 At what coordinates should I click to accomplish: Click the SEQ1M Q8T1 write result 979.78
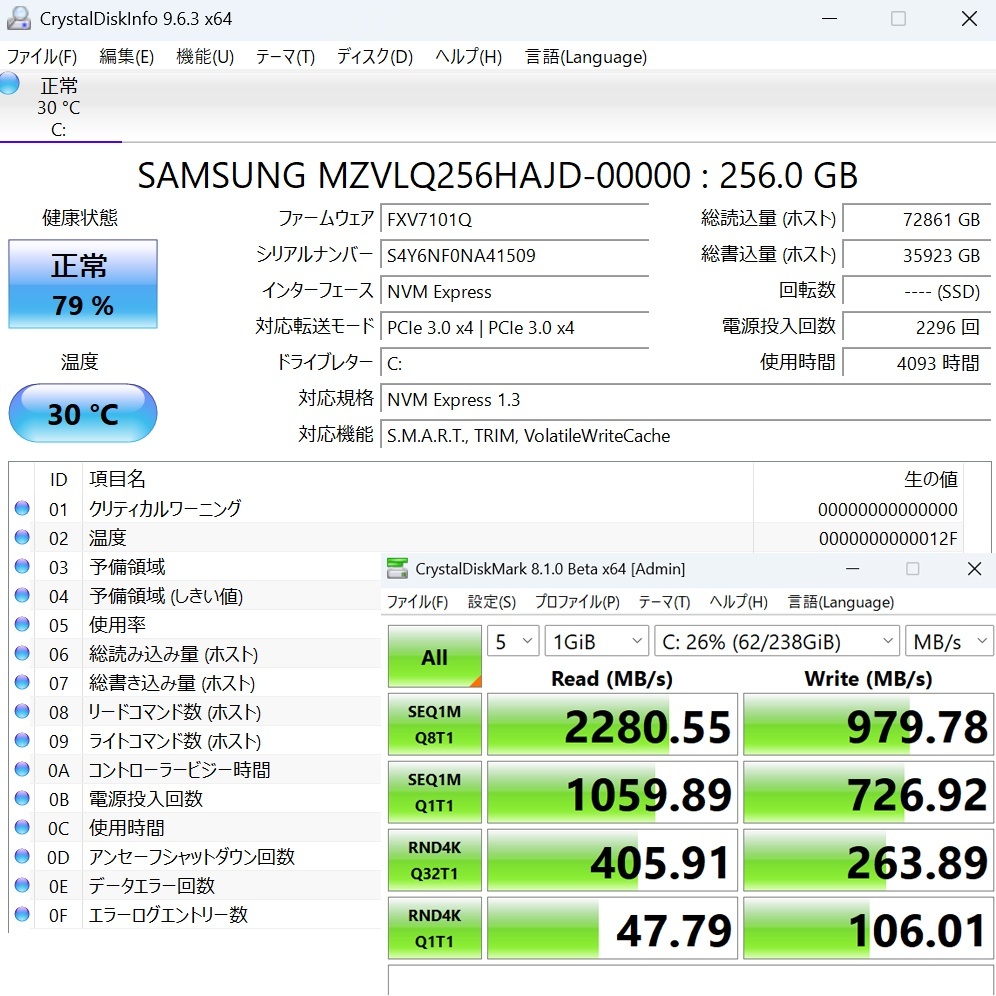pyautogui.click(x=868, y=725)
